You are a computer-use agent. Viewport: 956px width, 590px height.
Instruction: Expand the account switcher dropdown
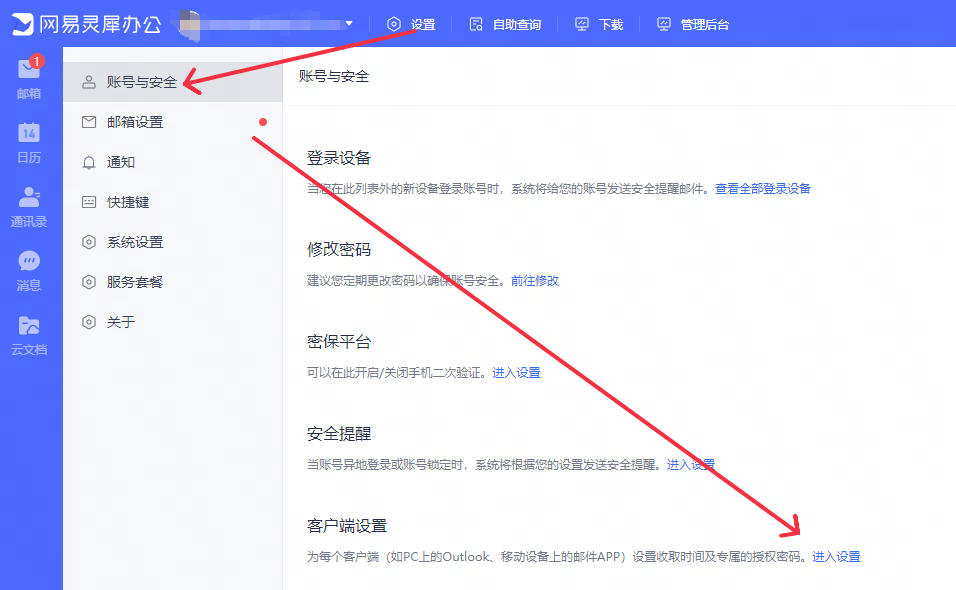pos(348,22)
